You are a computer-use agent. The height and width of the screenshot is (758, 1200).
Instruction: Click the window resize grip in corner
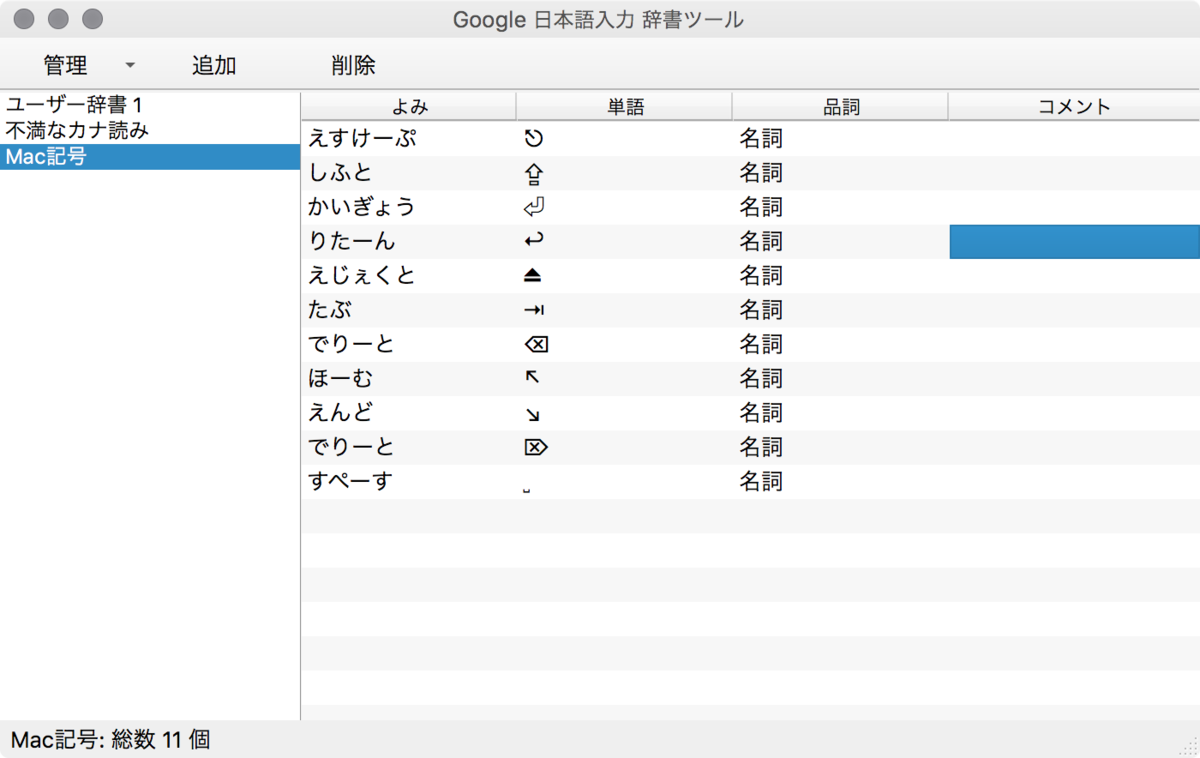coord(1188,746)
